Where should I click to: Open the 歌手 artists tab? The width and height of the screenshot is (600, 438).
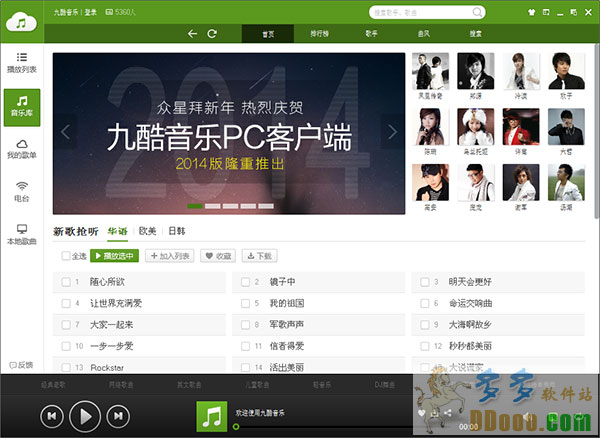tap(371, 34)
